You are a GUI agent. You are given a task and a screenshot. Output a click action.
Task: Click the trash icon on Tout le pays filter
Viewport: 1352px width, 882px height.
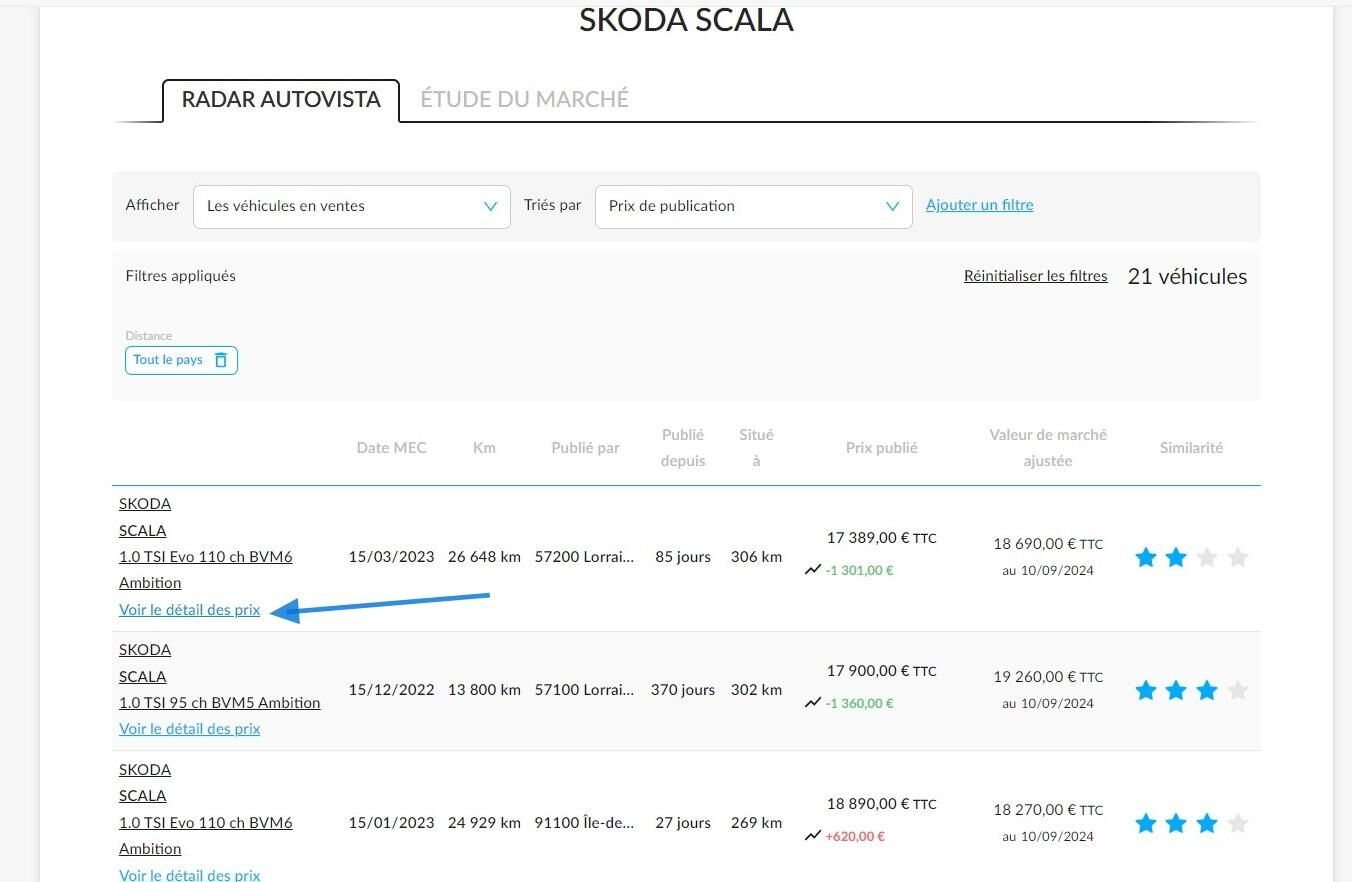point(221,360)
